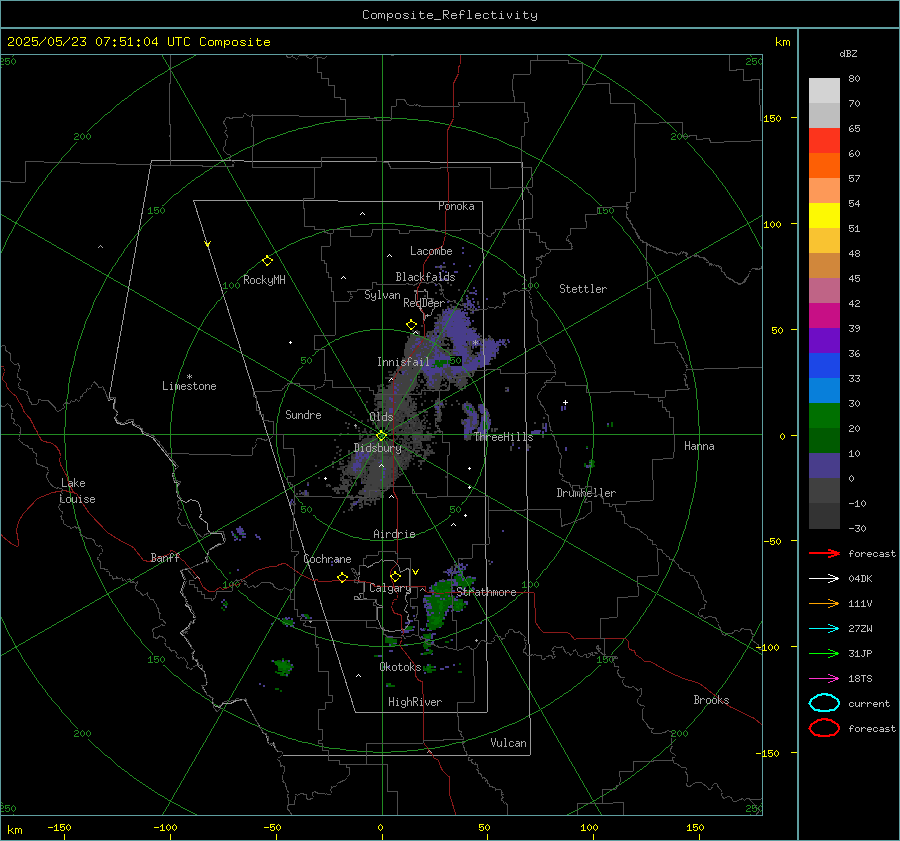This screenshot has height=841, width=900.
Task: Click the yellow diamond marker above Calgary
Action: pyautogui.click(x=395, y=576)
